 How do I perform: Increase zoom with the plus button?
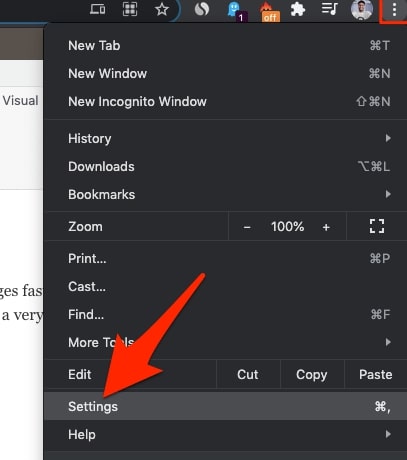point(326,227)
